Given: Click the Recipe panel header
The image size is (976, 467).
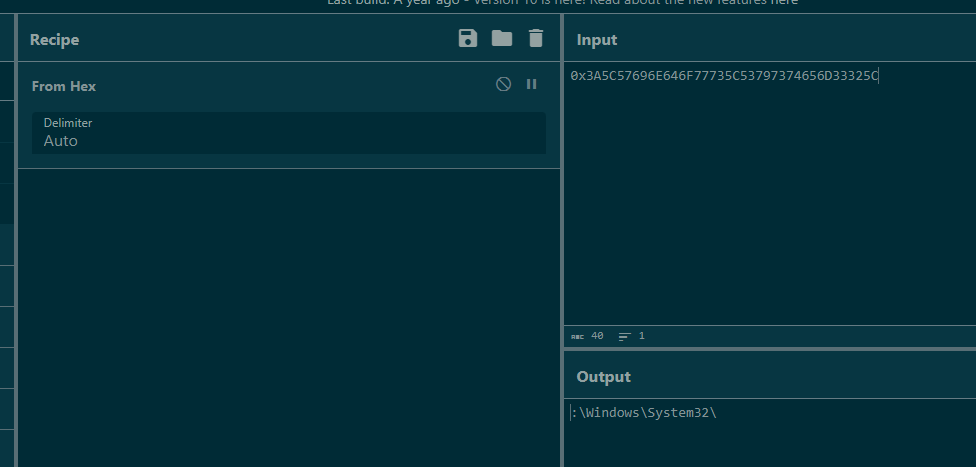Looking at the screenshot, I should tap(54, 40).
